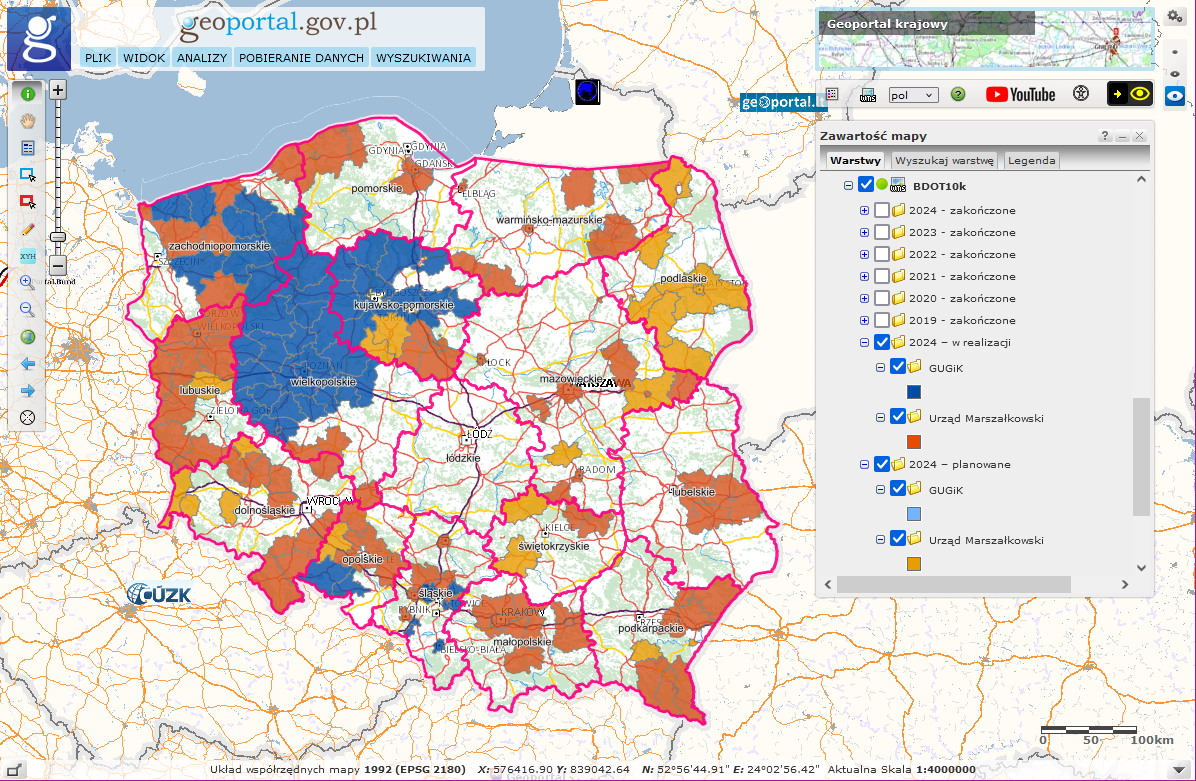
Task: Open the POBIERANIE DANYCH menu
Action: 301,57
